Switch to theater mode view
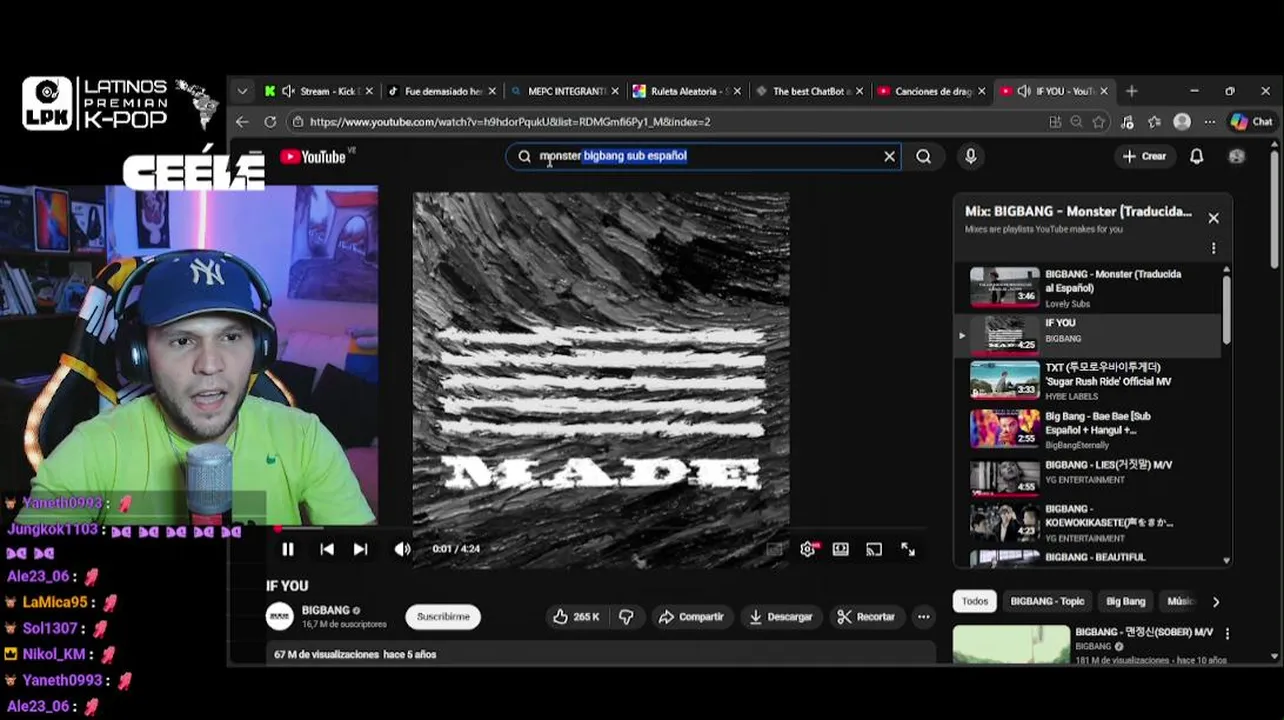The height and width of the screenshot is (720, 1284). click(841, 549)
